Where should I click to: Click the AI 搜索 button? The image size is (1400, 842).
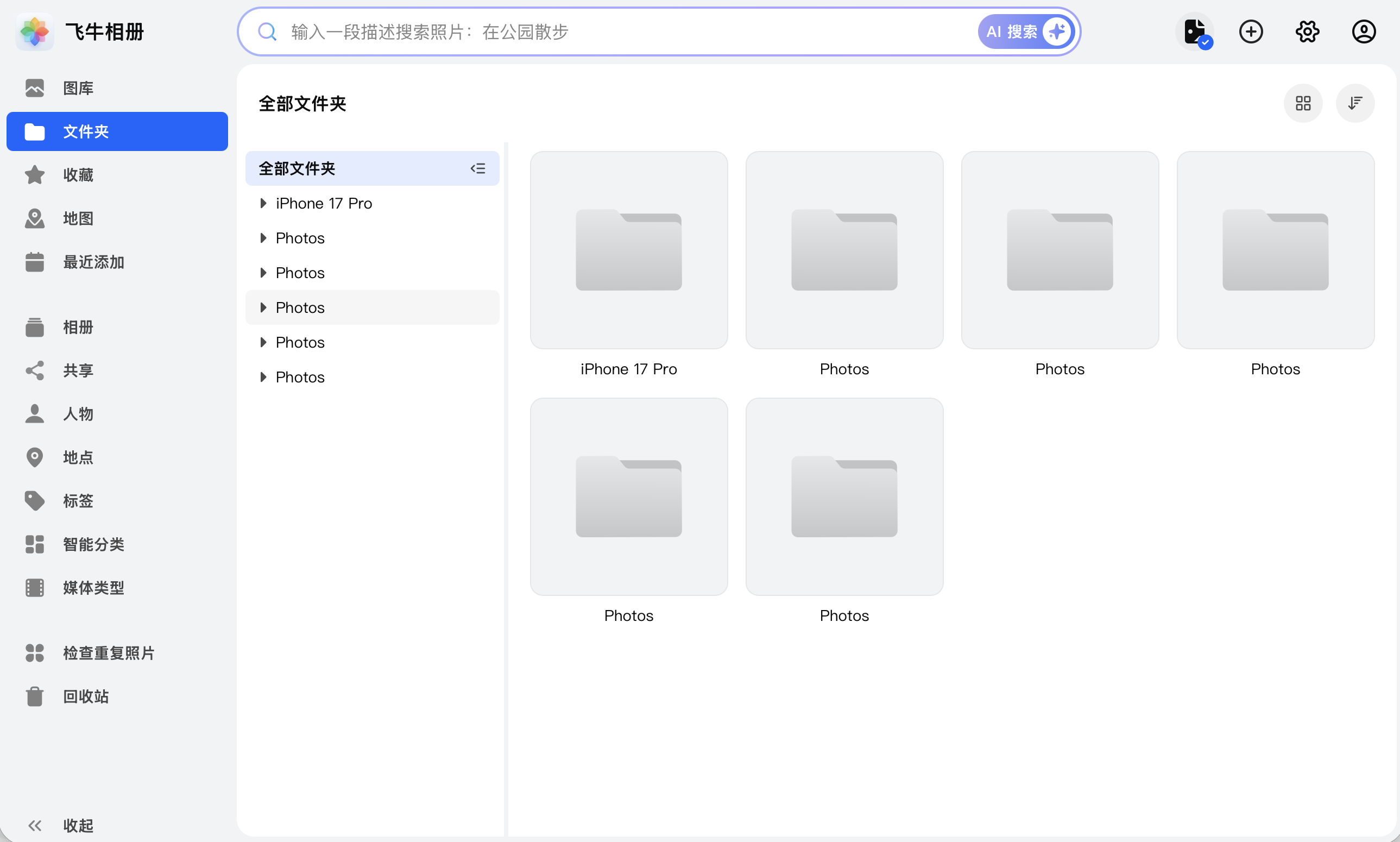[1026, 32]
